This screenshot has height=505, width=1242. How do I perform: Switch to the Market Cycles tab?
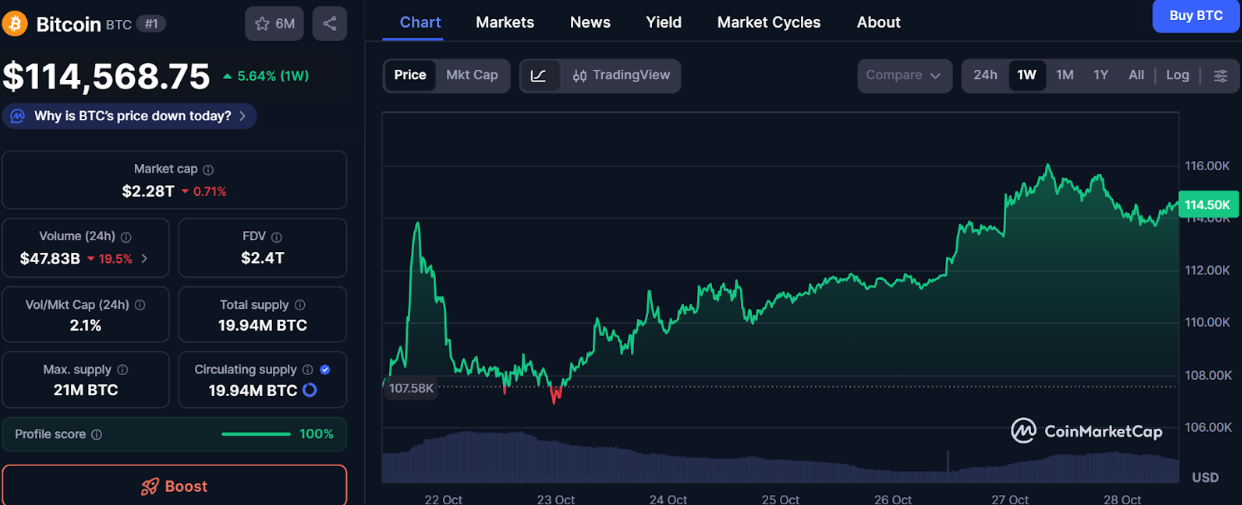pyautogui.click(x=768, y=22)
